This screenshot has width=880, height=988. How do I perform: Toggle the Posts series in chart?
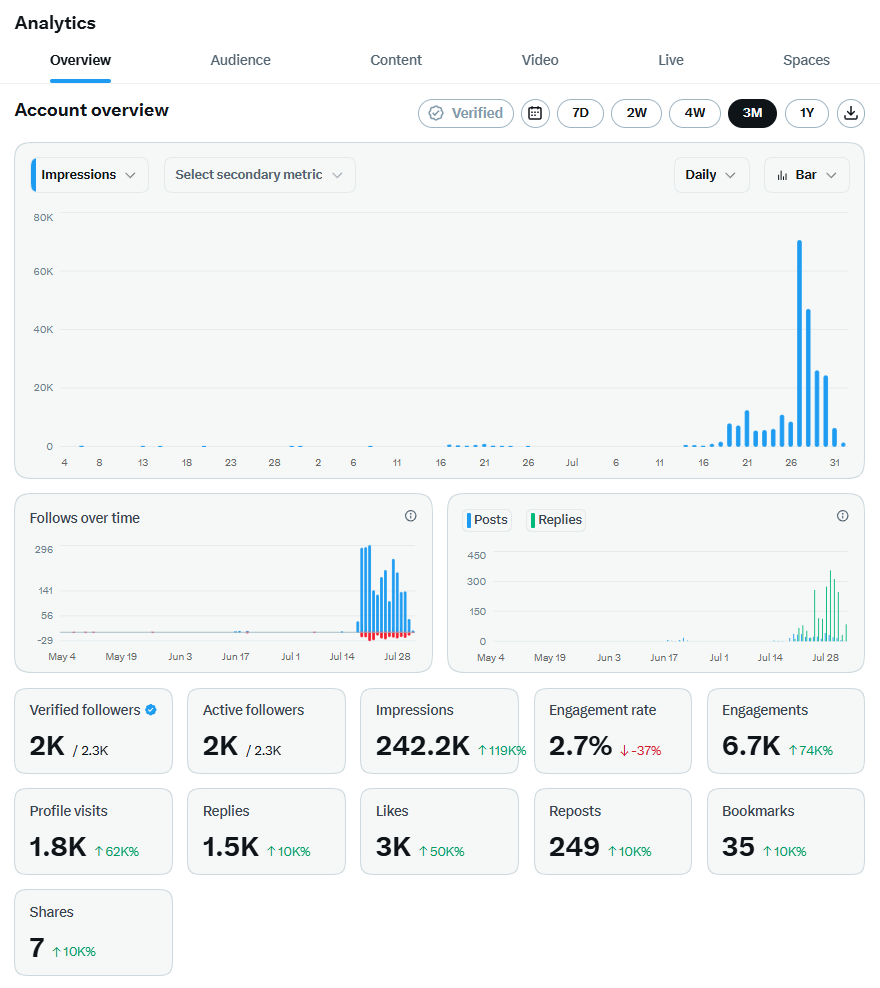tap(487, 520)
